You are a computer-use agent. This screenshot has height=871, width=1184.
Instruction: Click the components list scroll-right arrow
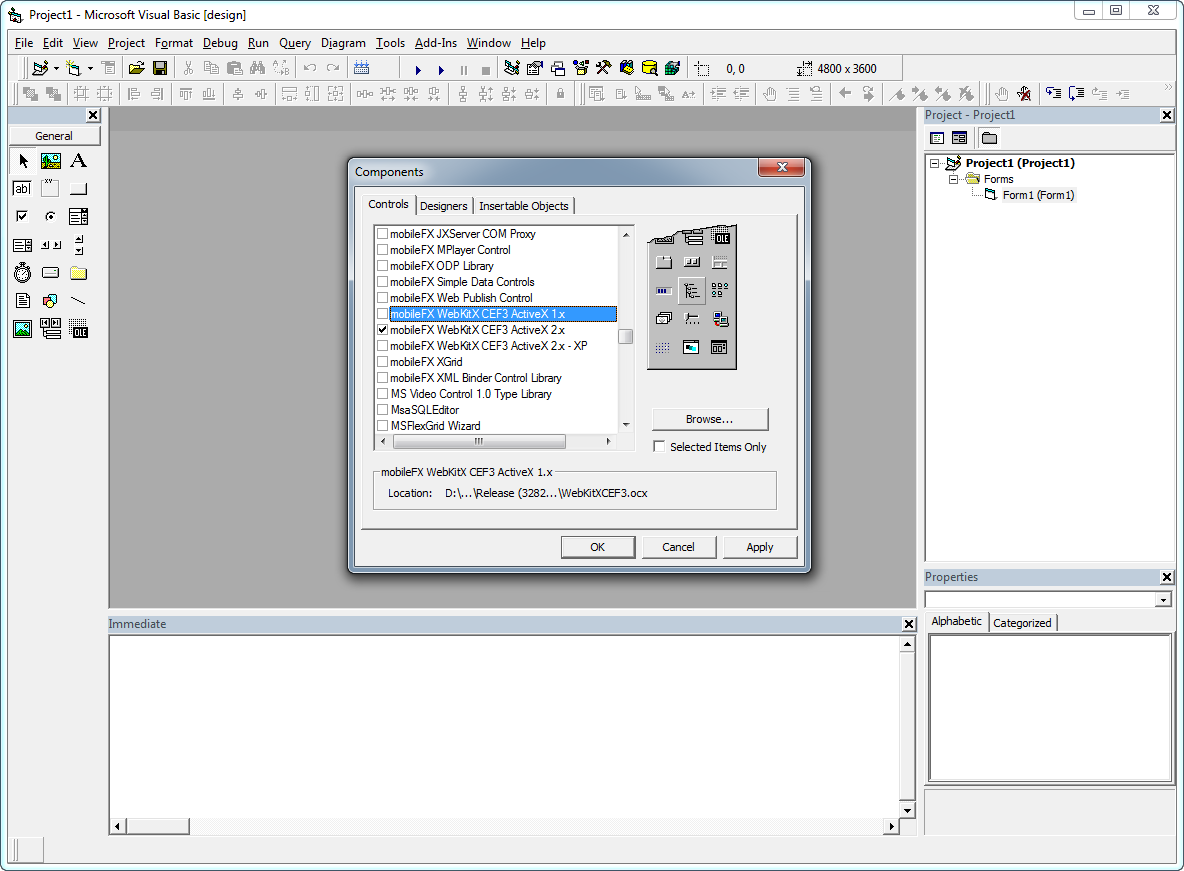click(609, 441)
